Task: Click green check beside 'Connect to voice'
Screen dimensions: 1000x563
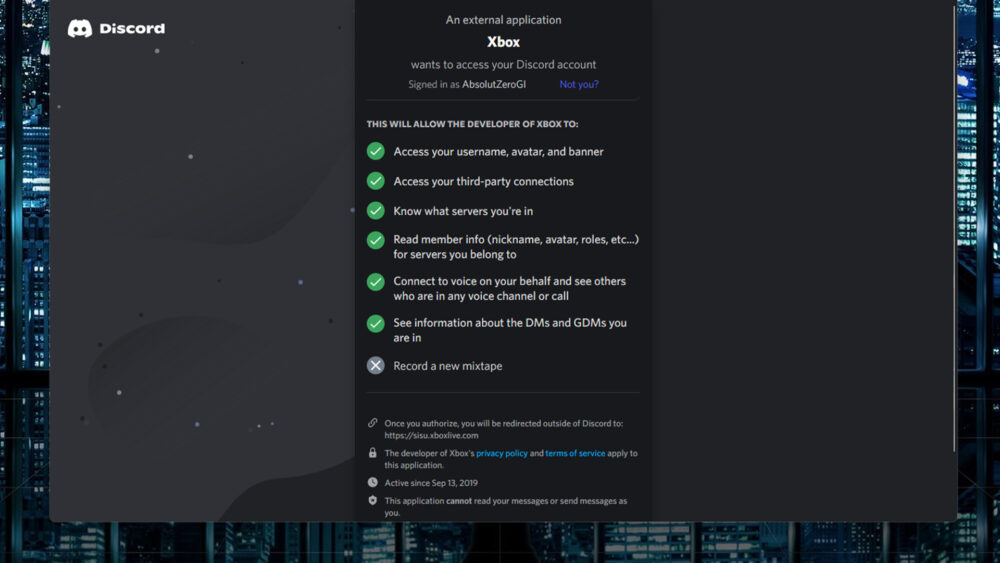Action: (376, 282)
